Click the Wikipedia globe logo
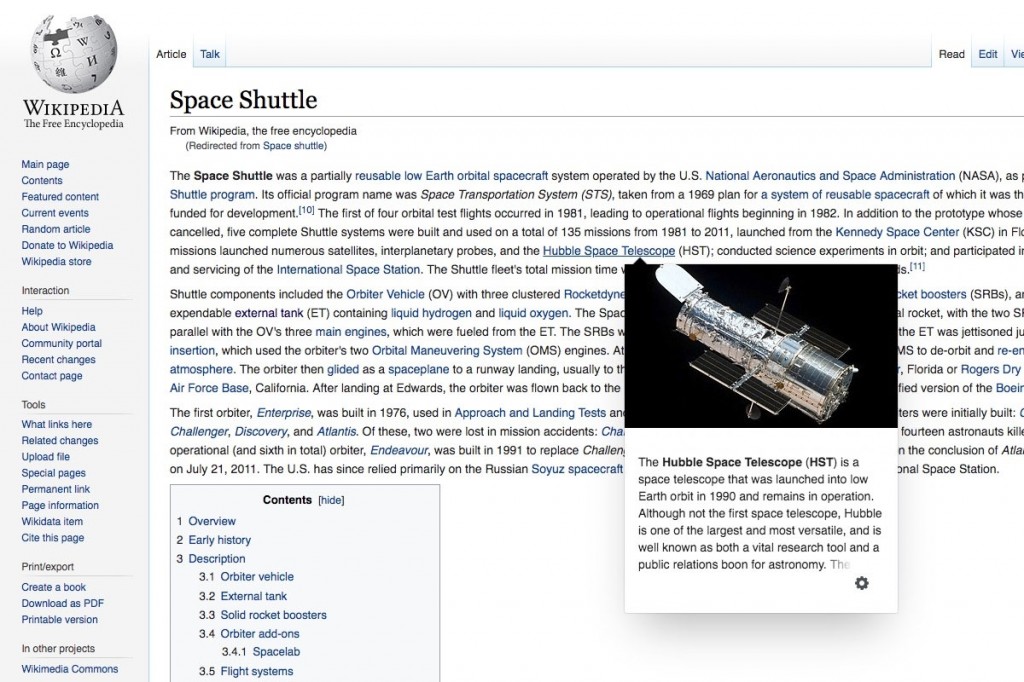The height and width of the screenshot is (682, 1024). point(74,54)
